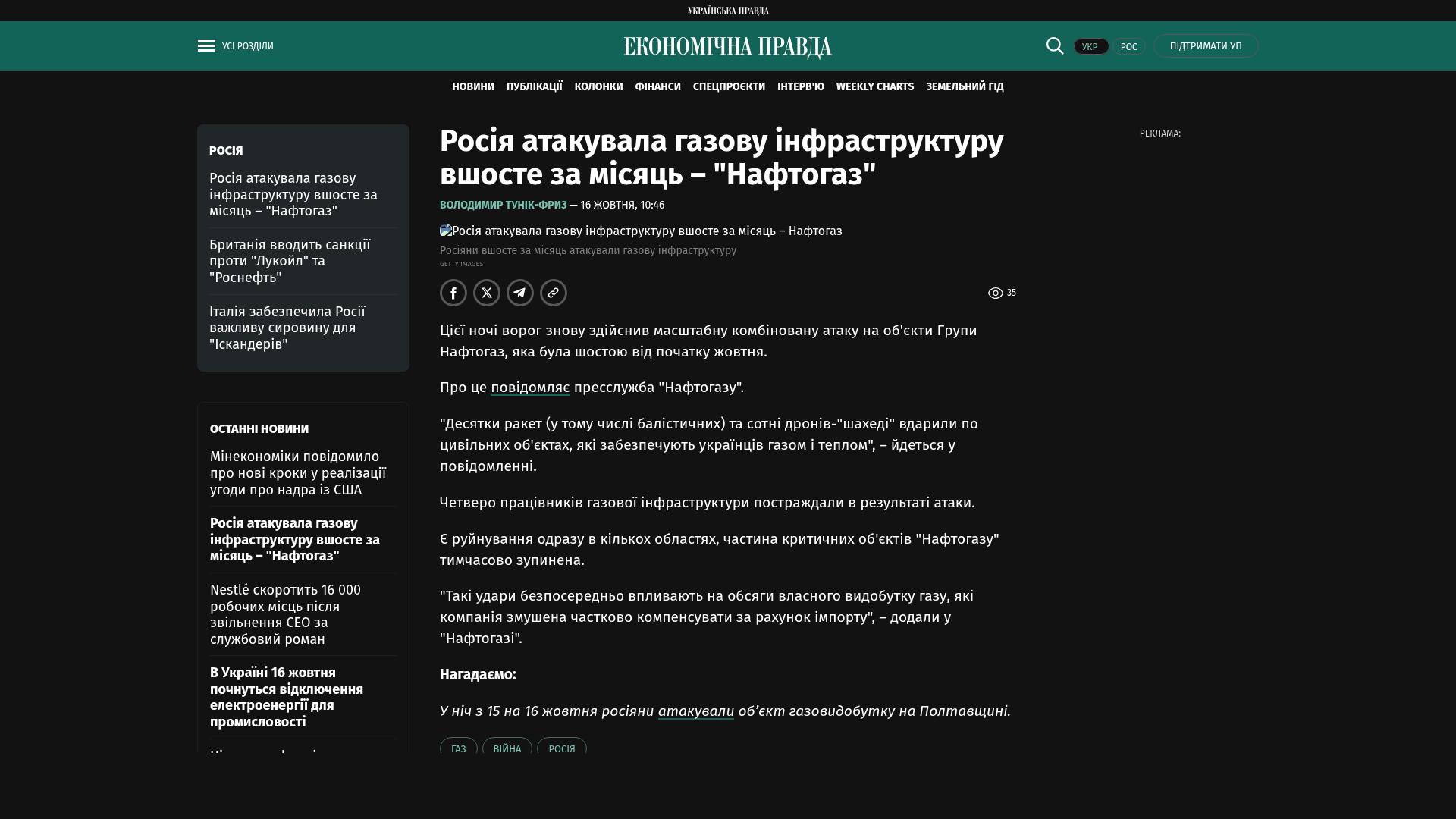Click Українська правда logo at top
Image resolution: width=1456 pixels, height=819 pixels.
point(727,11)
